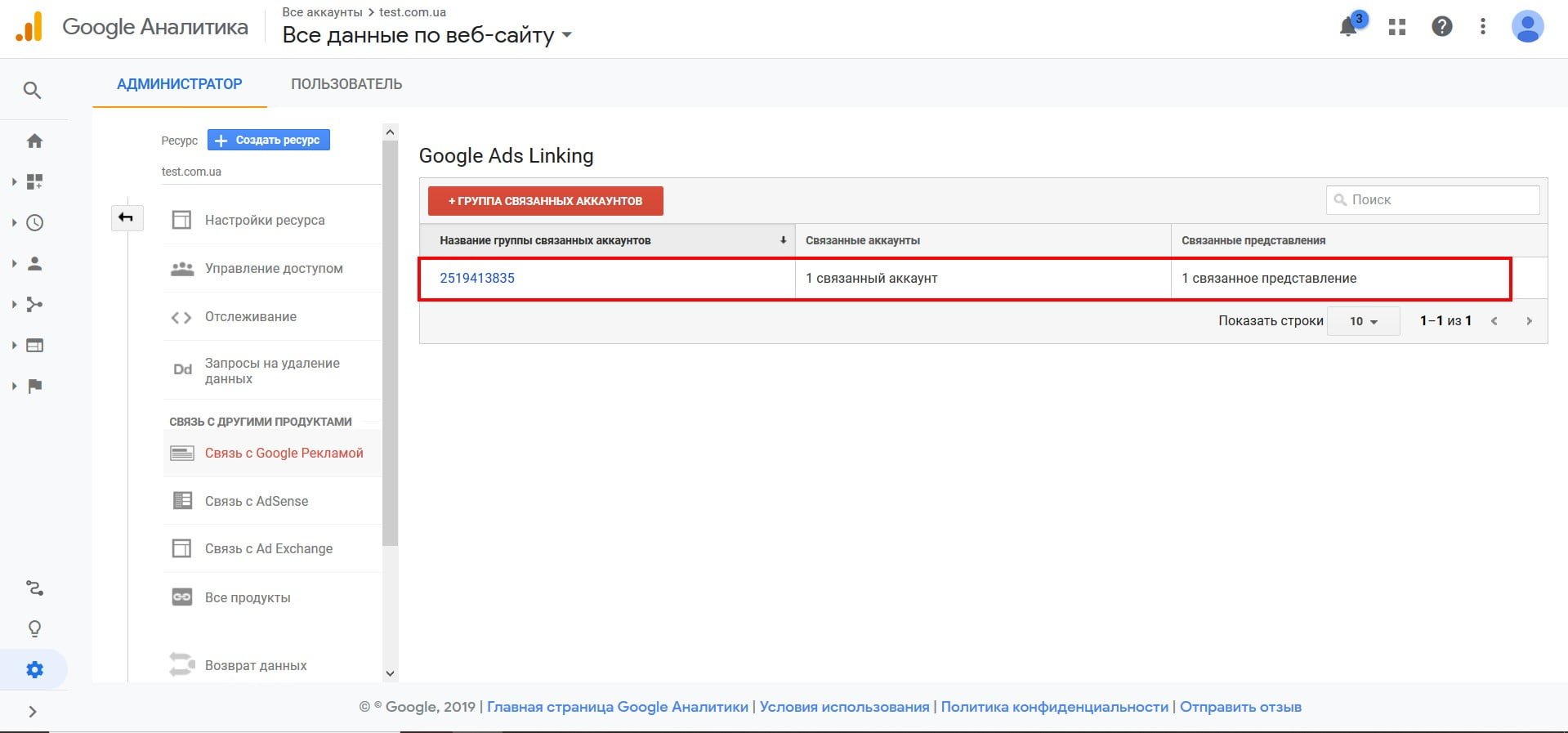The height and width of the screenshot is (733, 1568).
Task: Go to Home via house icon
Action: (x=34, y=141)
